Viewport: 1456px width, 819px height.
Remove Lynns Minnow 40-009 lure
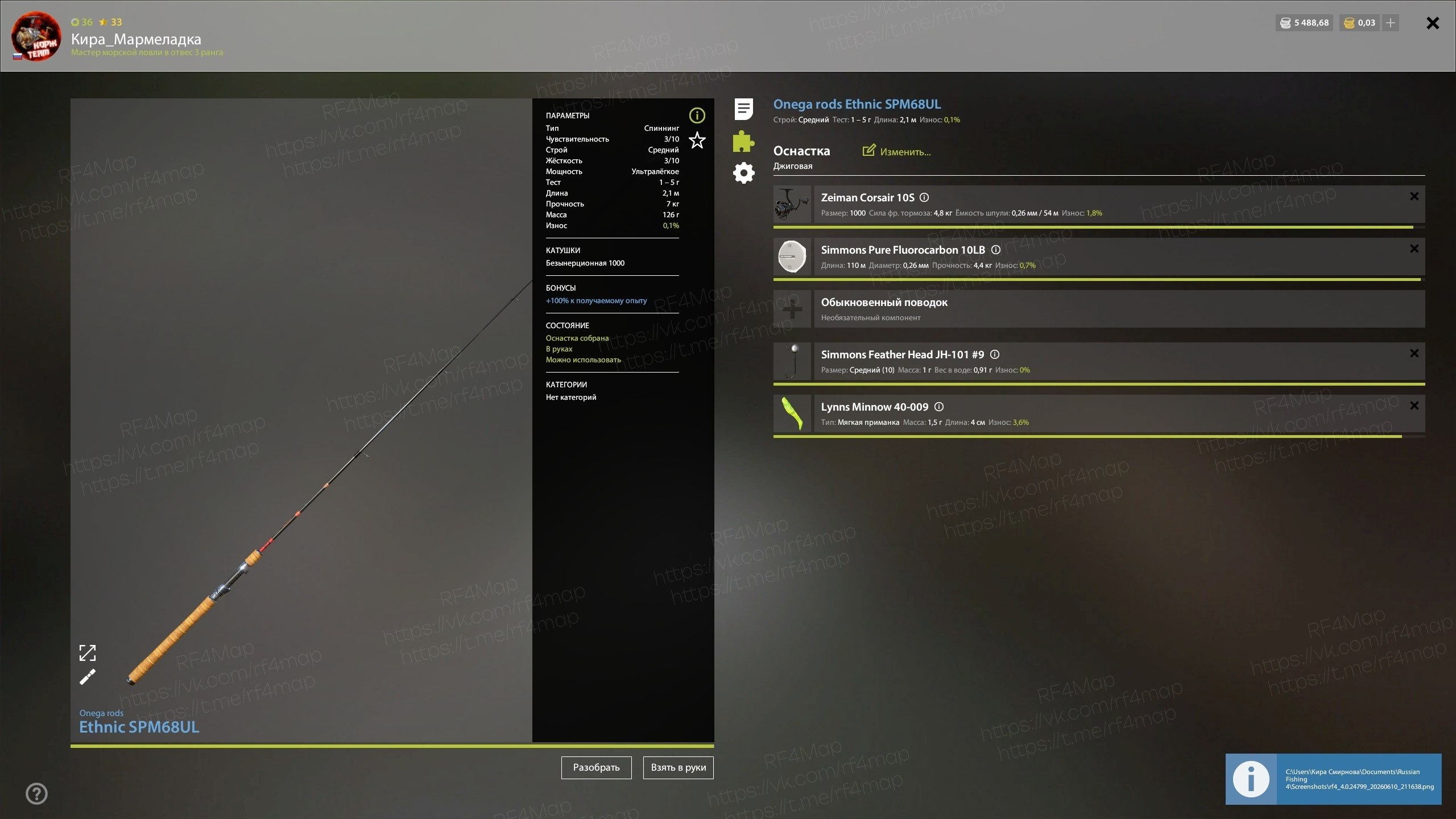[x=1414, y=406]
